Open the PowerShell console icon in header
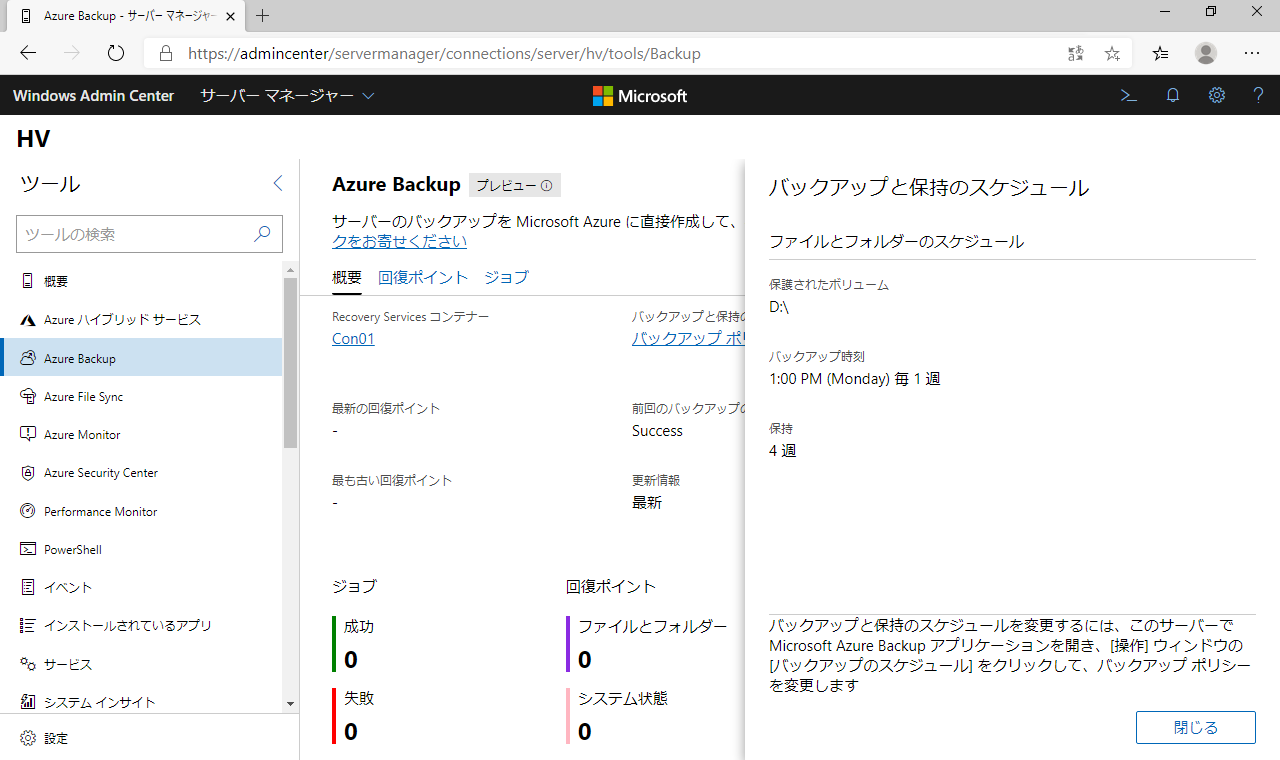The width and height of the screenshot is (1280, 760). [1128, 96]
